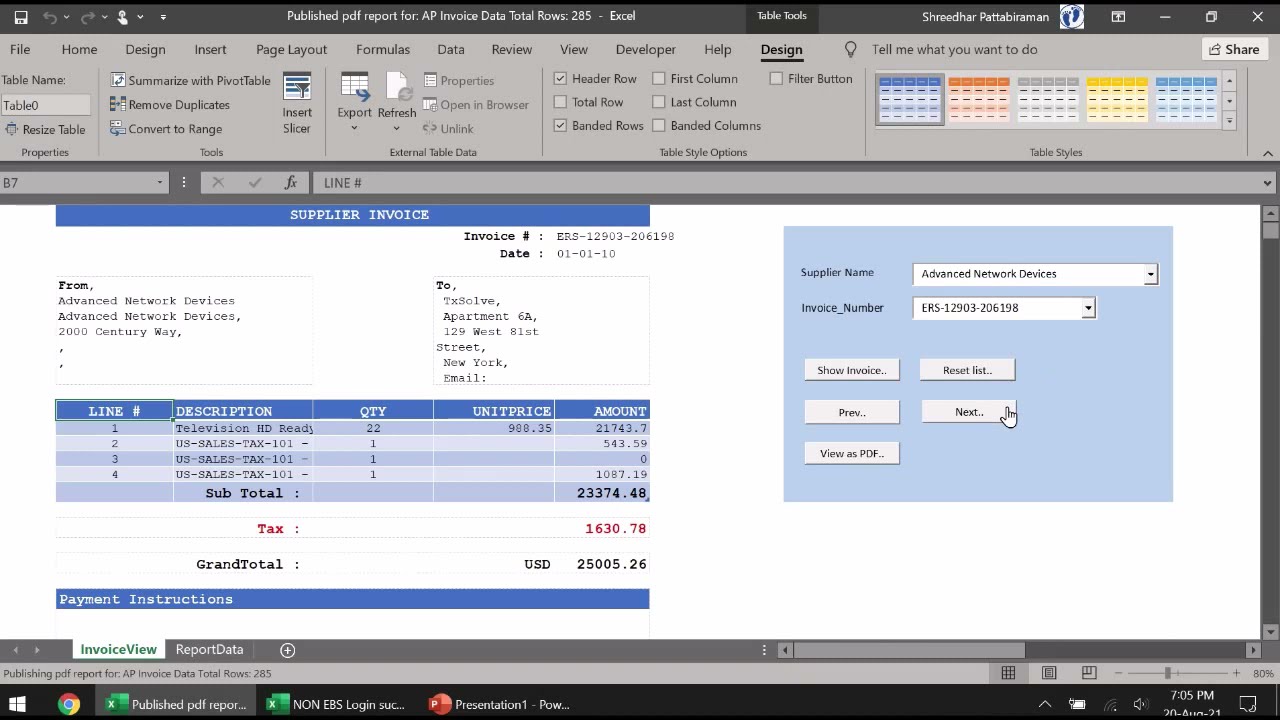1280x720 pixels.
Task: Expand the formula bar
Action: tap(1267, 183)
